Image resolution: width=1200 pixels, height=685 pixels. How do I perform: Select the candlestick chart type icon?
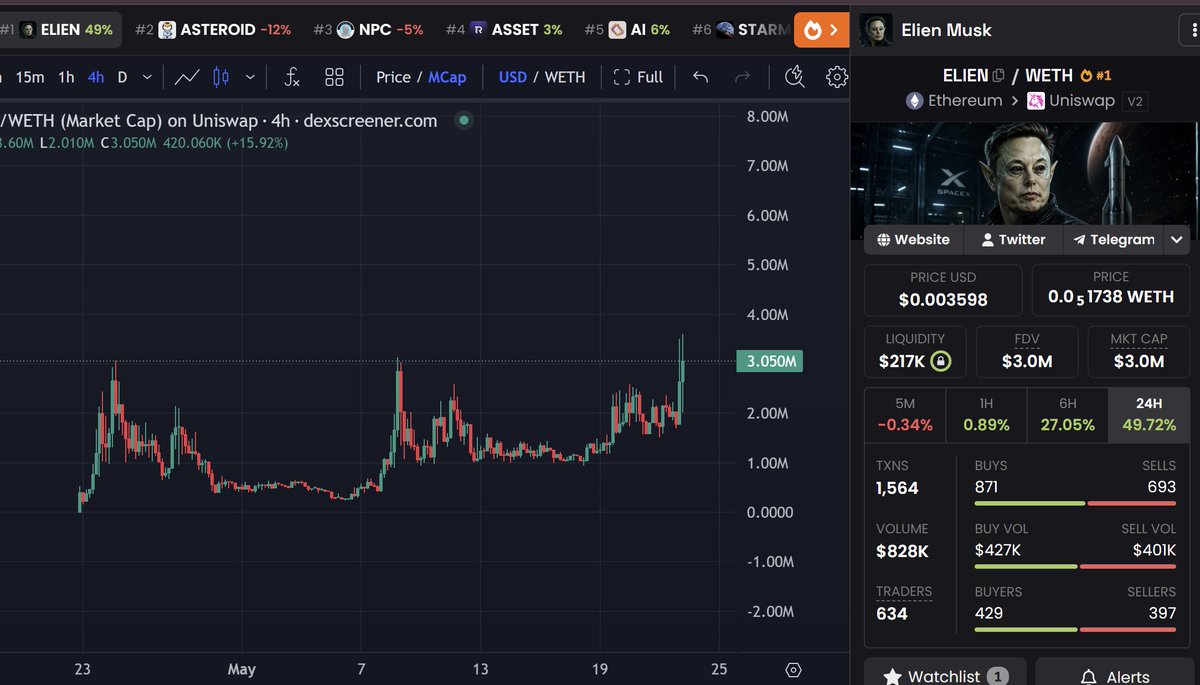[221, 77]
